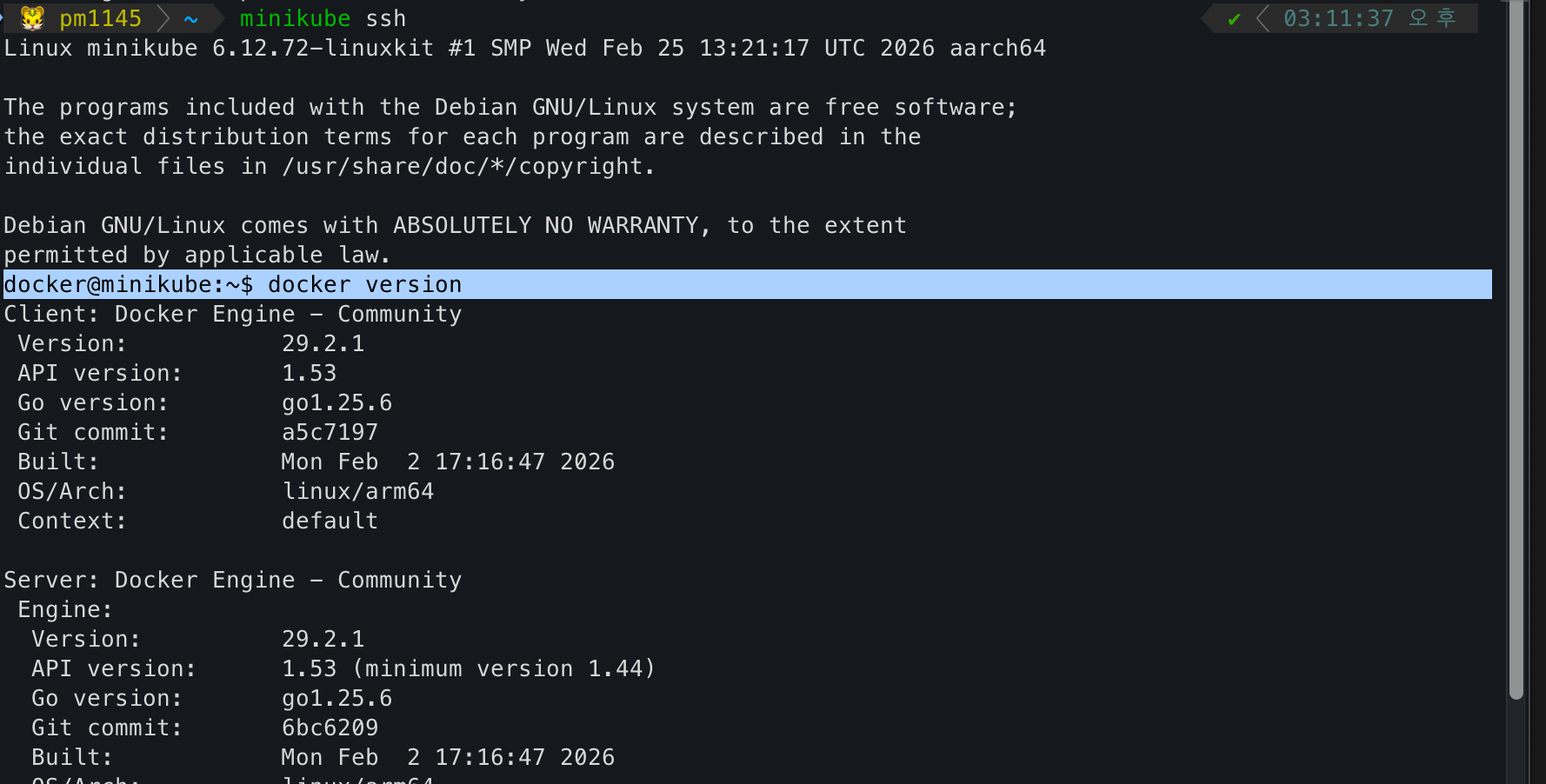Click the docker@minikube shell prompt text

point(128,284)
